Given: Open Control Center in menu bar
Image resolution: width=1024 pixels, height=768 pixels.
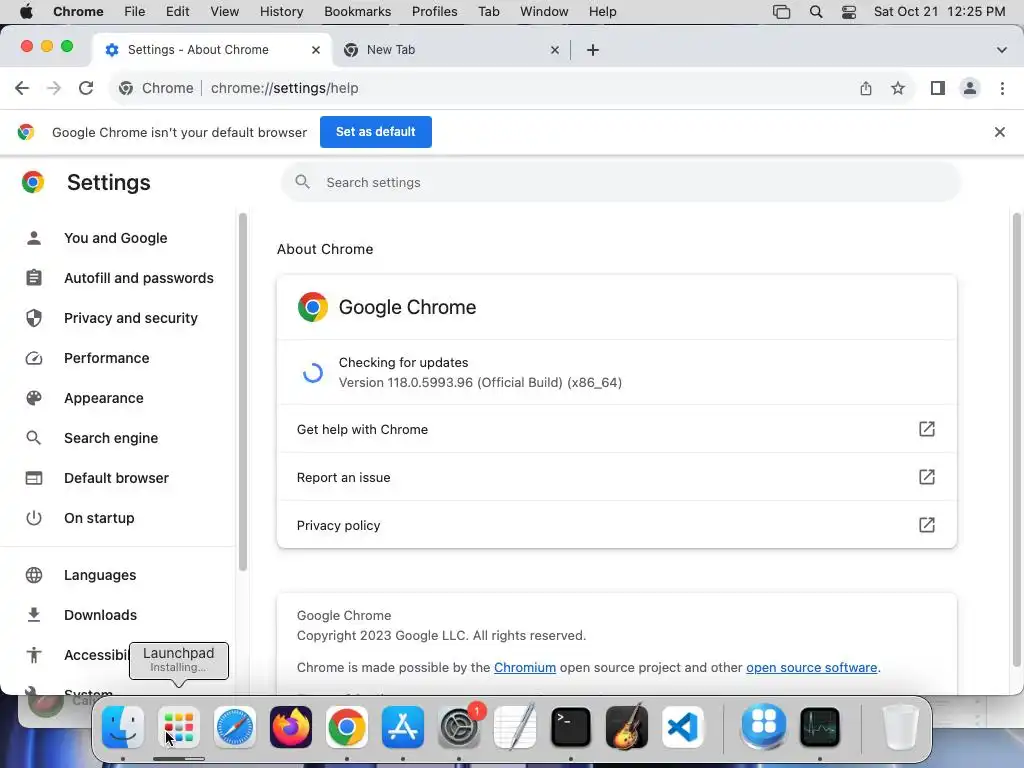Looking at the screenshot, I should [x=849, y=12].
